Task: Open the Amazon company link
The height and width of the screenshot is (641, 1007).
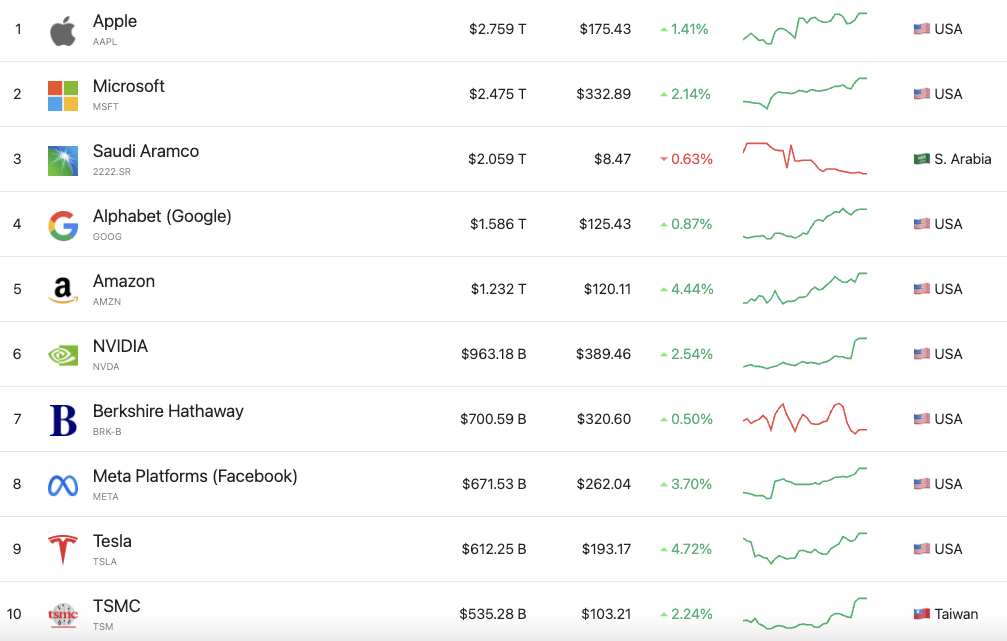Action: pos(124,281)
